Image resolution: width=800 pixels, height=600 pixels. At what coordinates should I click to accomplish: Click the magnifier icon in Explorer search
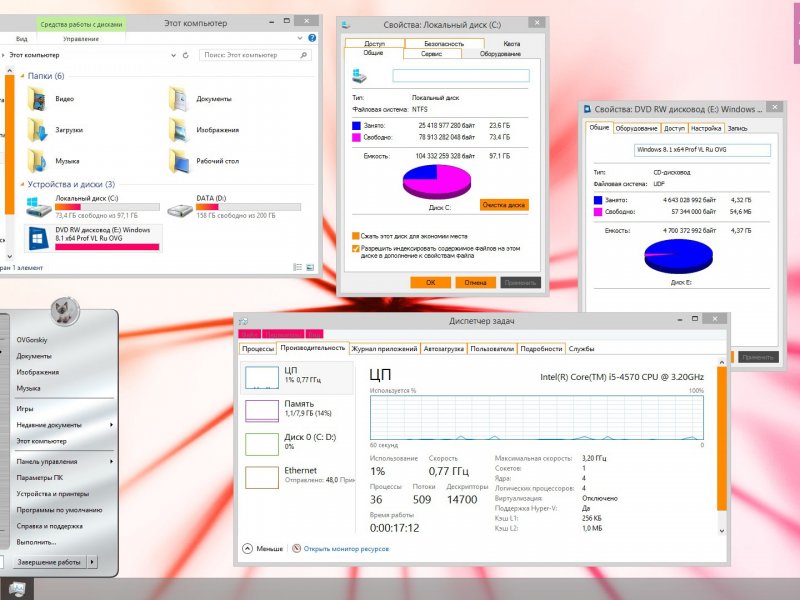tap(304, 55)
